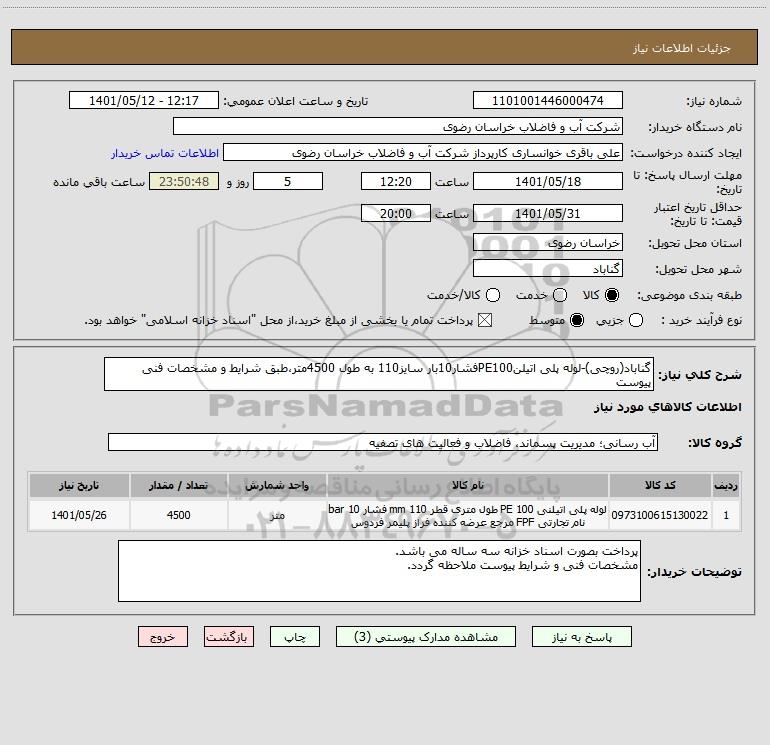
Task: Click the response deadline date 1401/05/18
Action: 548,181
